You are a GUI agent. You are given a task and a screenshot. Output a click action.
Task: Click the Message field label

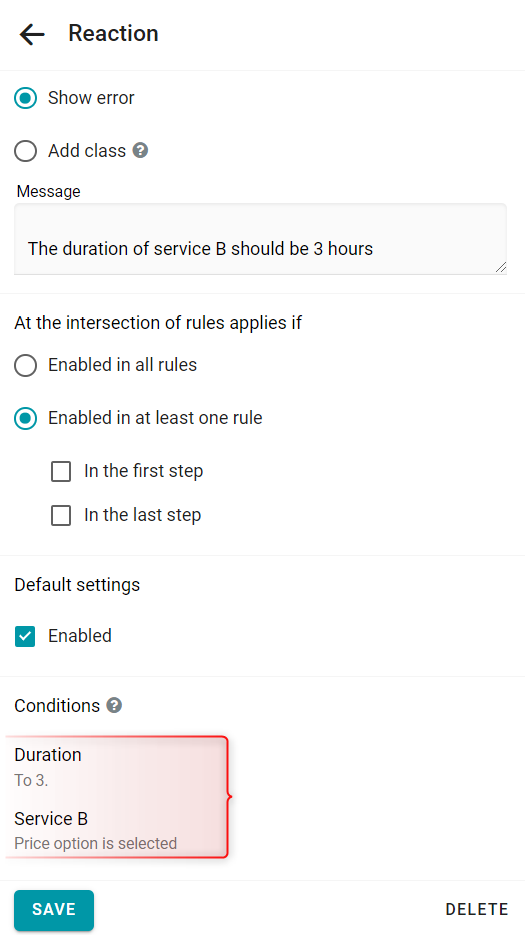[48, 191]
